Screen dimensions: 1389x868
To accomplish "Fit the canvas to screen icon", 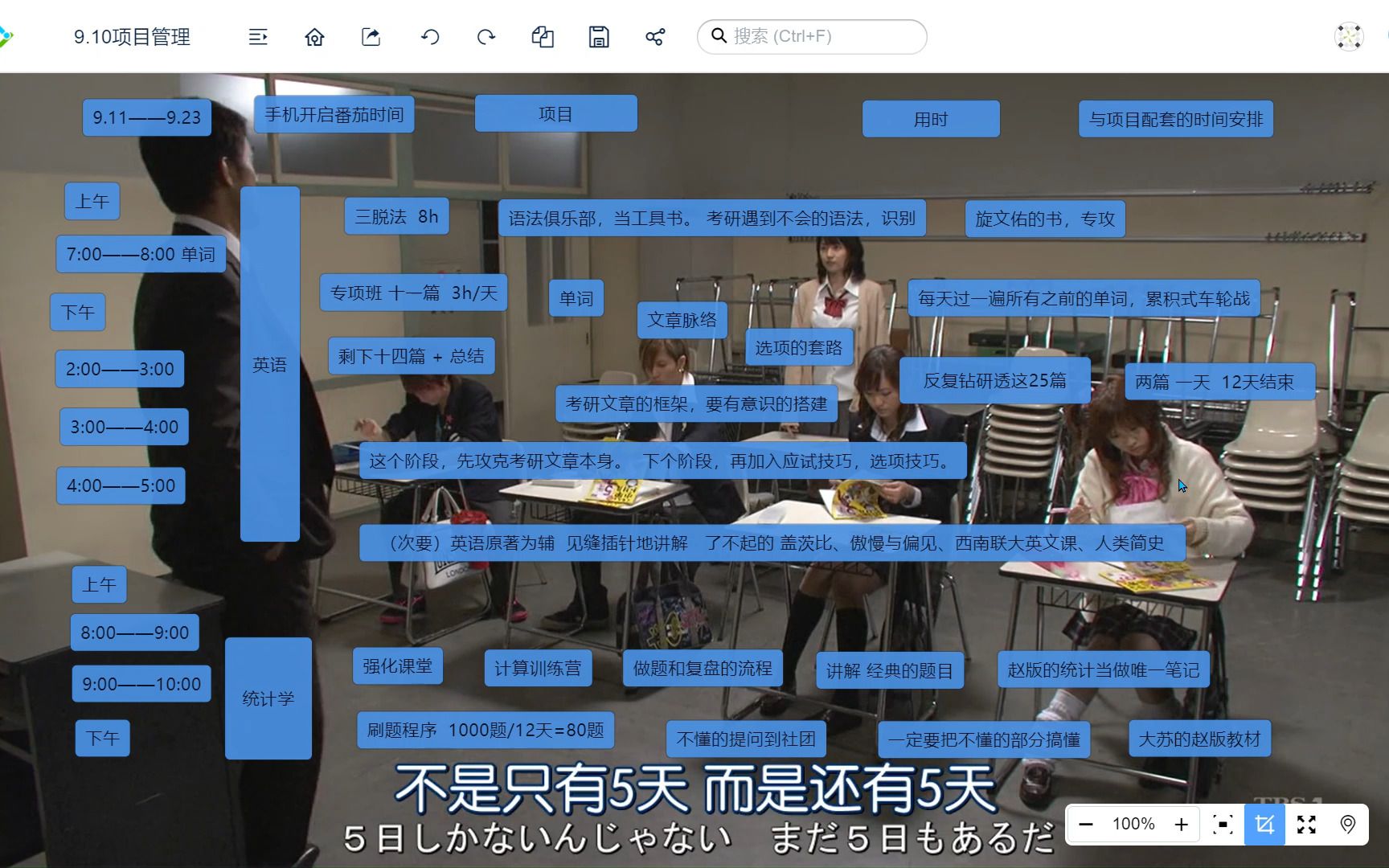I will click(1223, 824).
